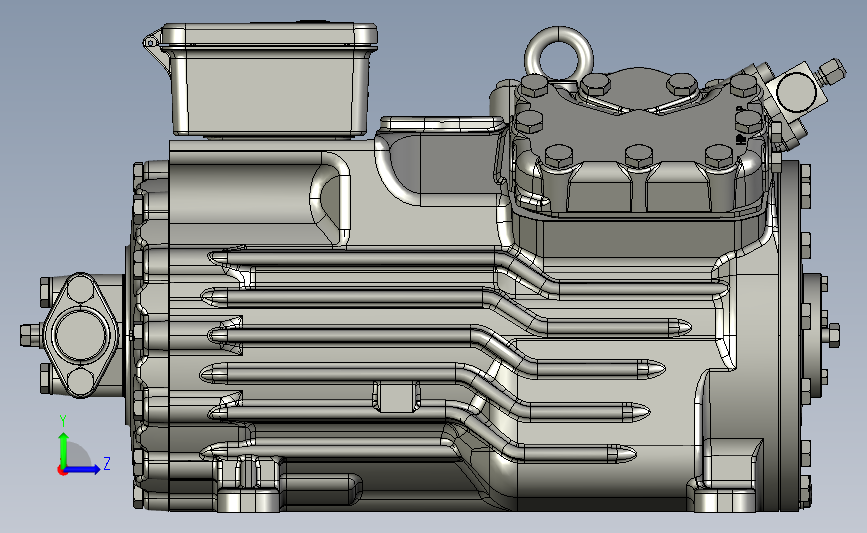Select the oval flange port at left end
Viewport: 867px width, 533px height.
[81, 335]
